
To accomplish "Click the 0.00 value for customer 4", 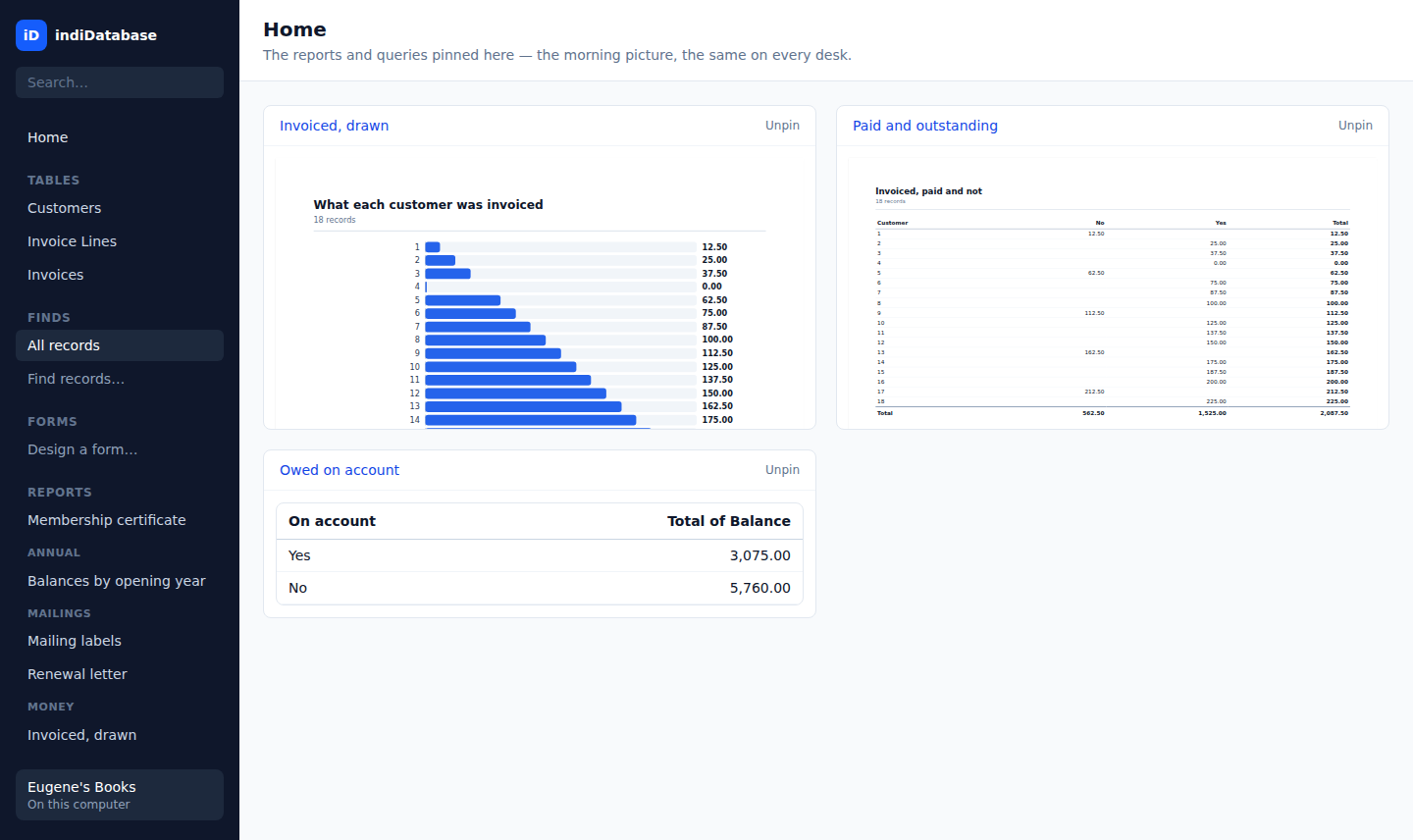I will [x=711, y=287].
